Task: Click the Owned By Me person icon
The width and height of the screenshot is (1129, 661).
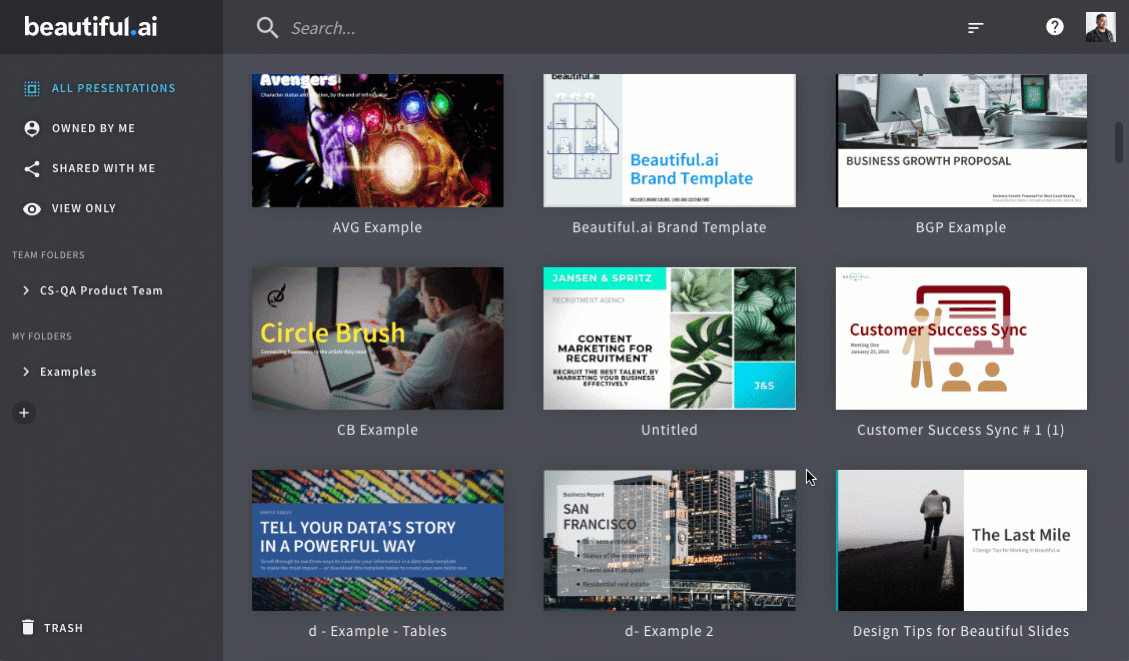Action: coord(32,128)
